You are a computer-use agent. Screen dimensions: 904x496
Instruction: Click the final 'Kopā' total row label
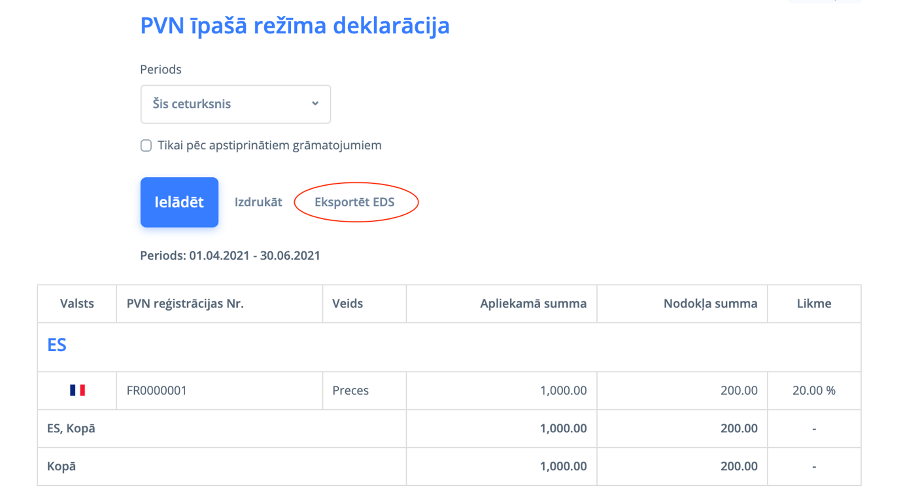[63, 467]
